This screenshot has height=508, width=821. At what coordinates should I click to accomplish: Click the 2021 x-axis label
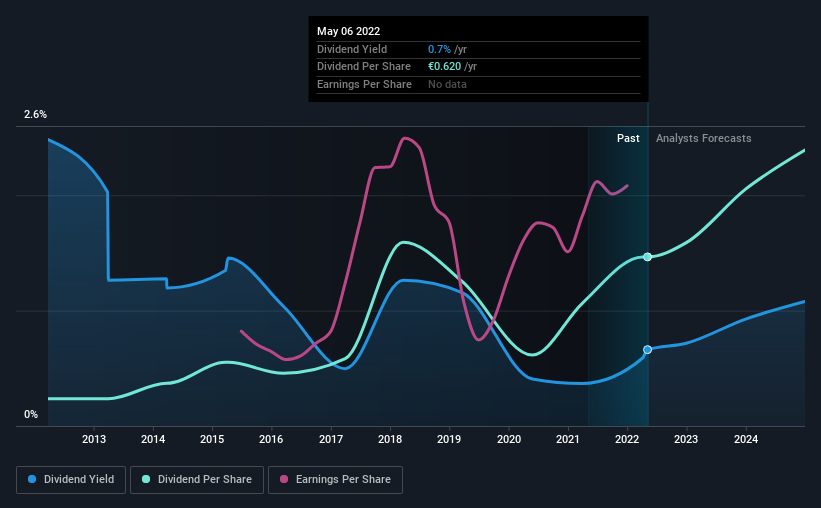click(568, 439)
